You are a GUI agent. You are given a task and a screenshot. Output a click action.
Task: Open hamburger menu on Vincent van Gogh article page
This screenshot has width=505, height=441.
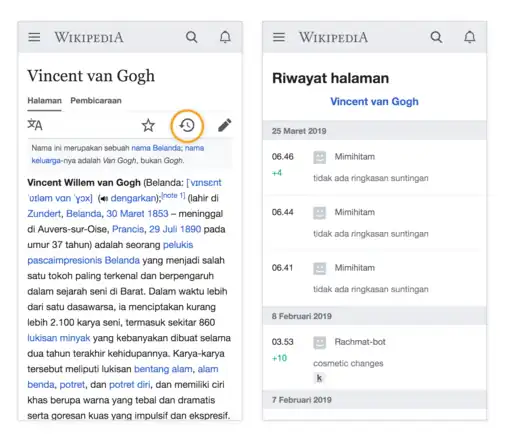tap(34, 37)
